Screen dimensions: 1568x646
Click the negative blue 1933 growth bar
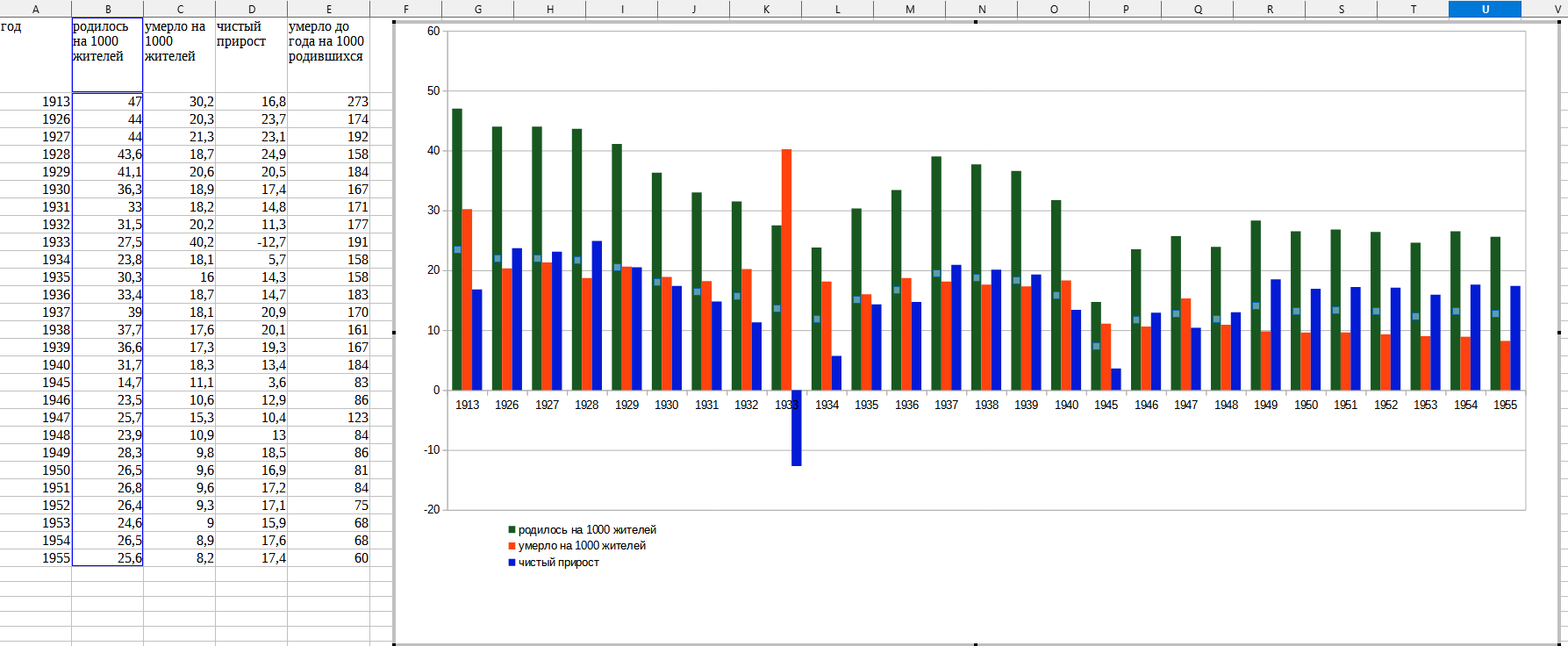coord(797,427)
